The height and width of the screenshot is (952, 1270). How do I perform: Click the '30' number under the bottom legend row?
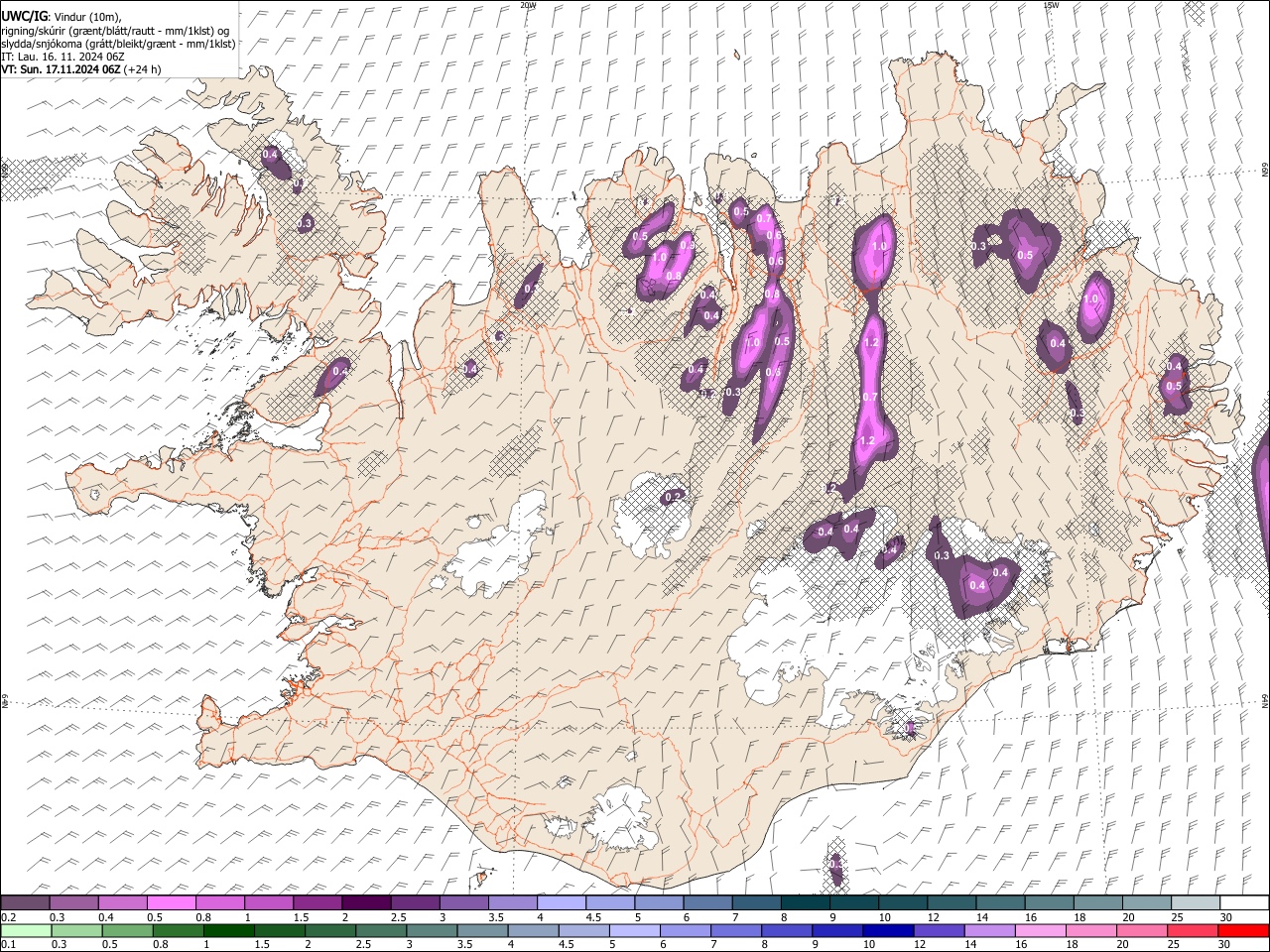(1224, 945)
